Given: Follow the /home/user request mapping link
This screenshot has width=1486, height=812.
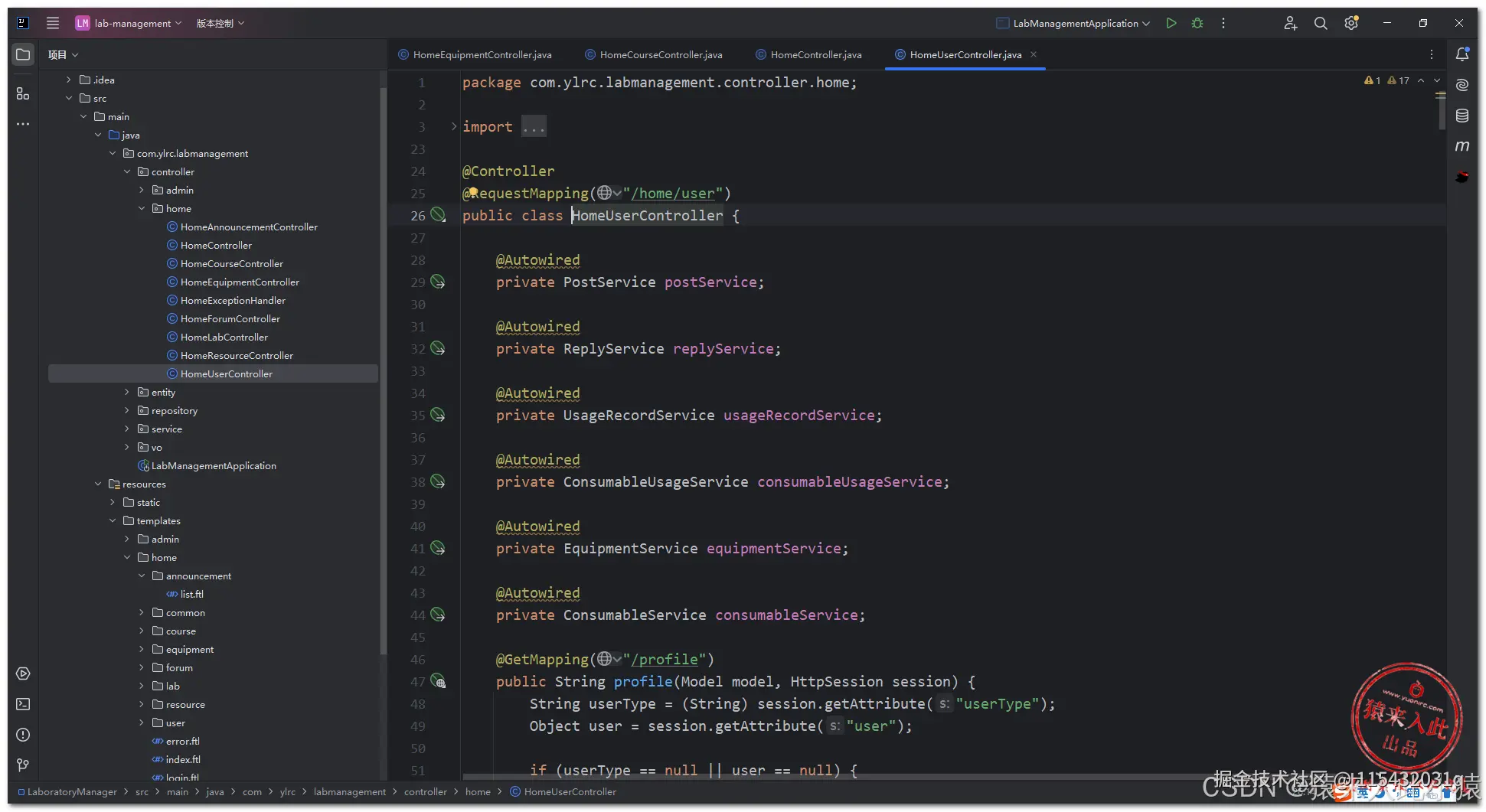Looking at the screenshot, I should (673, 193).
